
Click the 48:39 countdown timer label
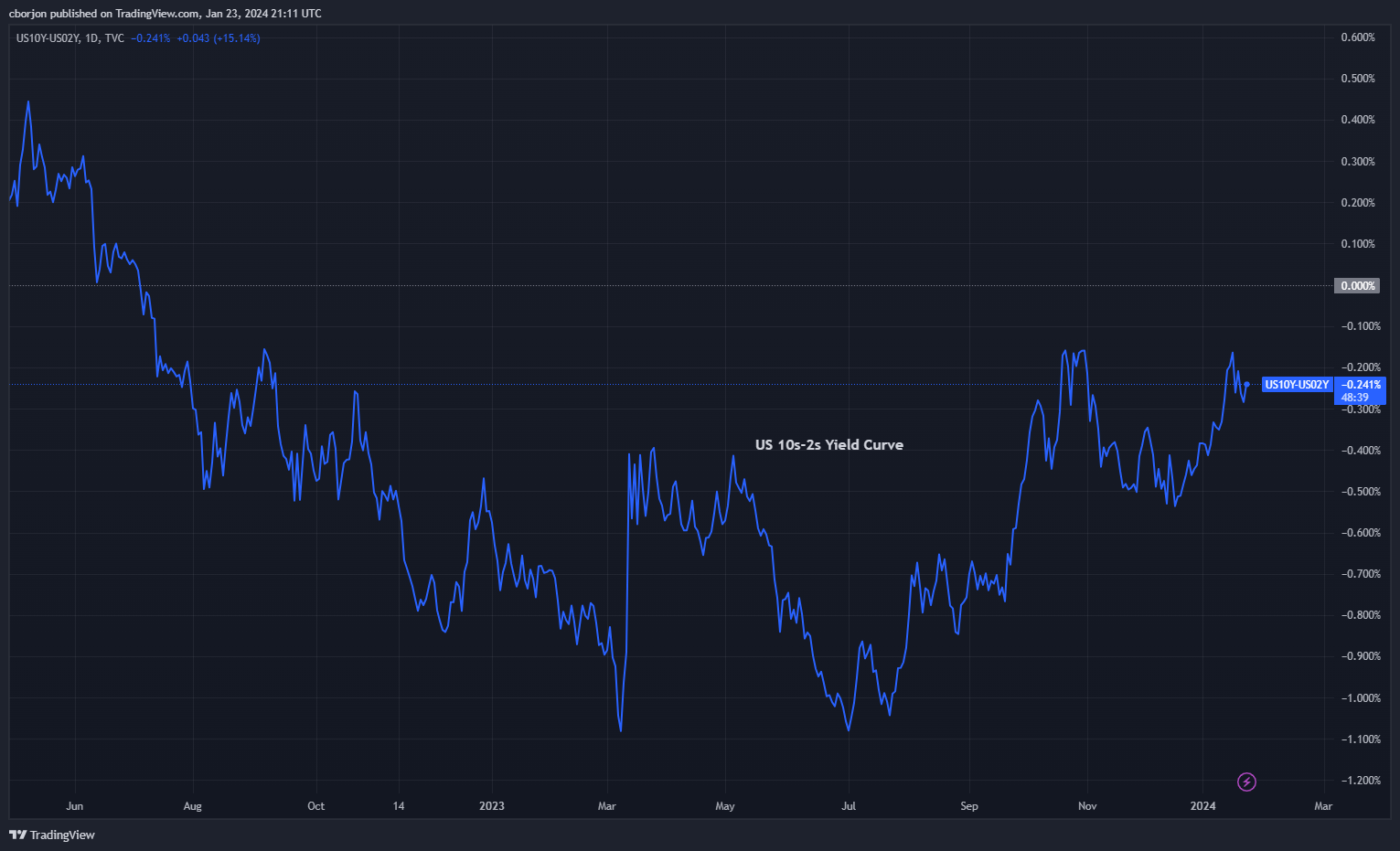[x=1354, y=398]
